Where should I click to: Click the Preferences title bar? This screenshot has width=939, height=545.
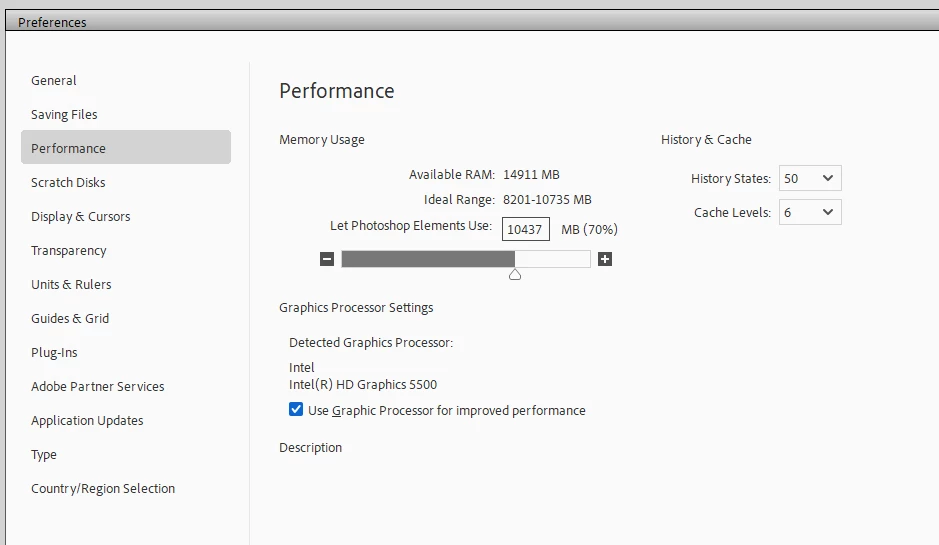coord(472,22)
